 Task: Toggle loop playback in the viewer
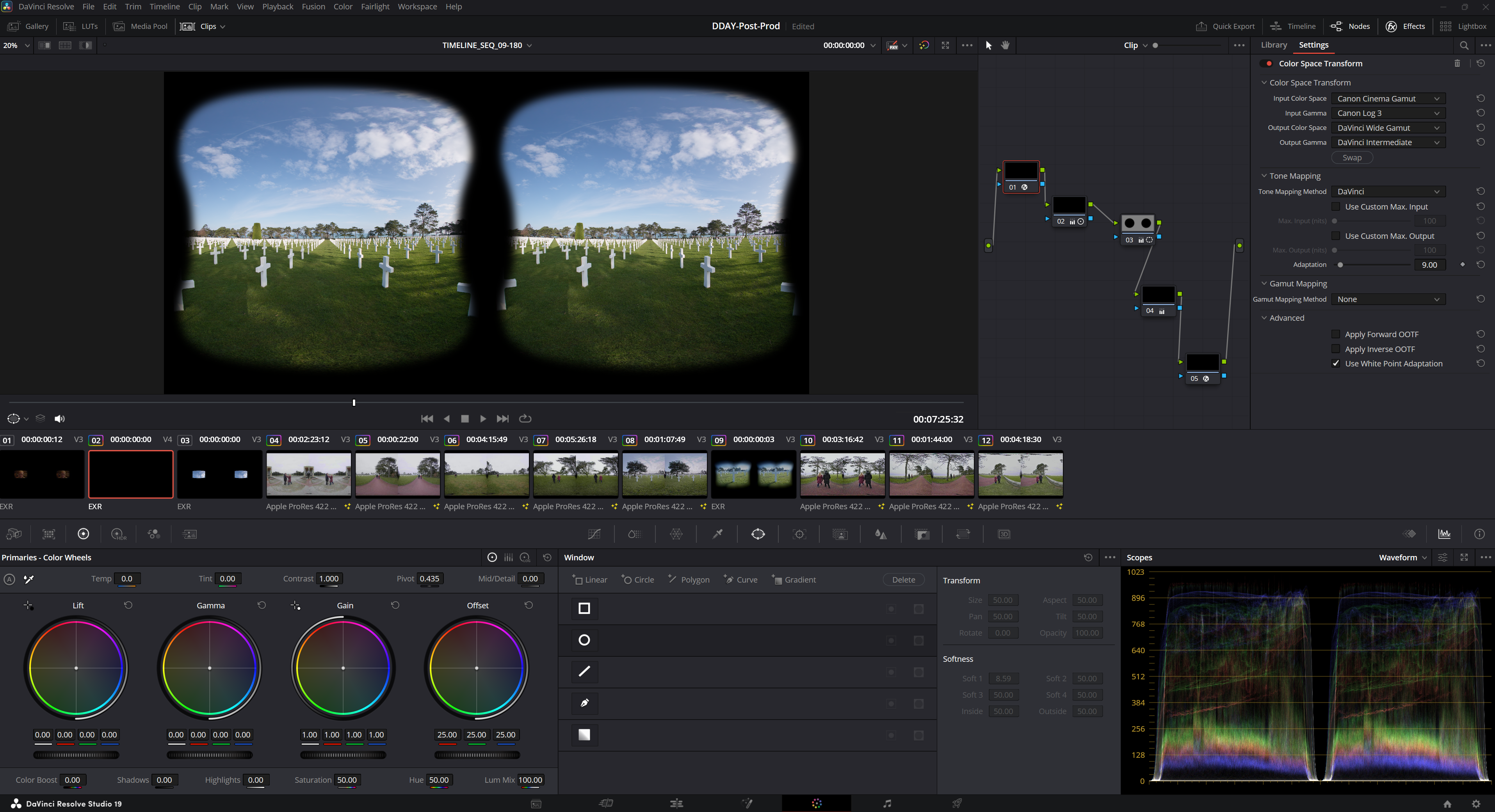[525, 419]
